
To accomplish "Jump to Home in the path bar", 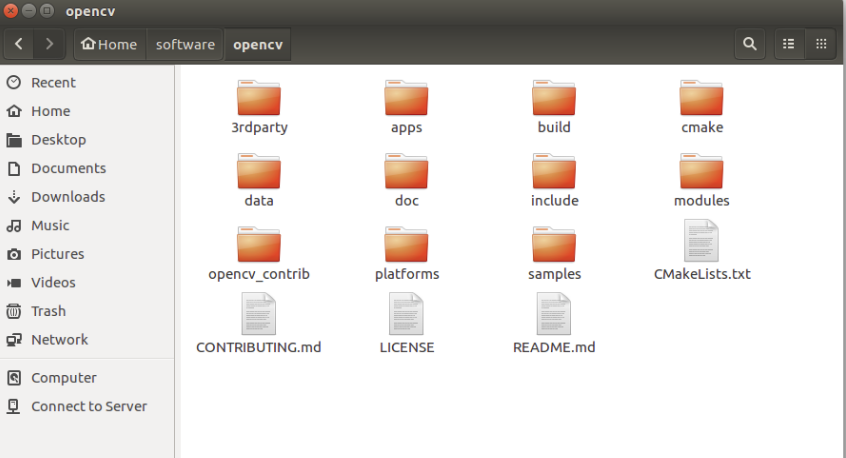I will [x=110, y=44].
